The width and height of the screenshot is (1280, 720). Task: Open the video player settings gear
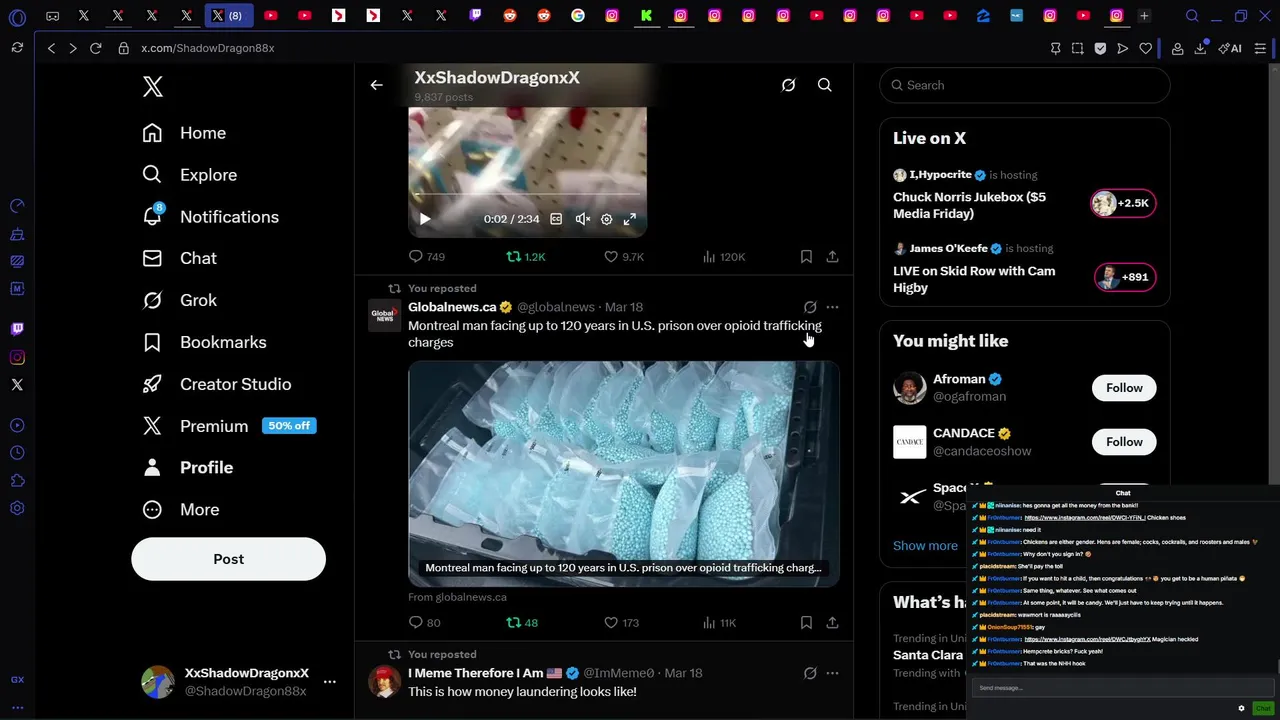[606, 219]
